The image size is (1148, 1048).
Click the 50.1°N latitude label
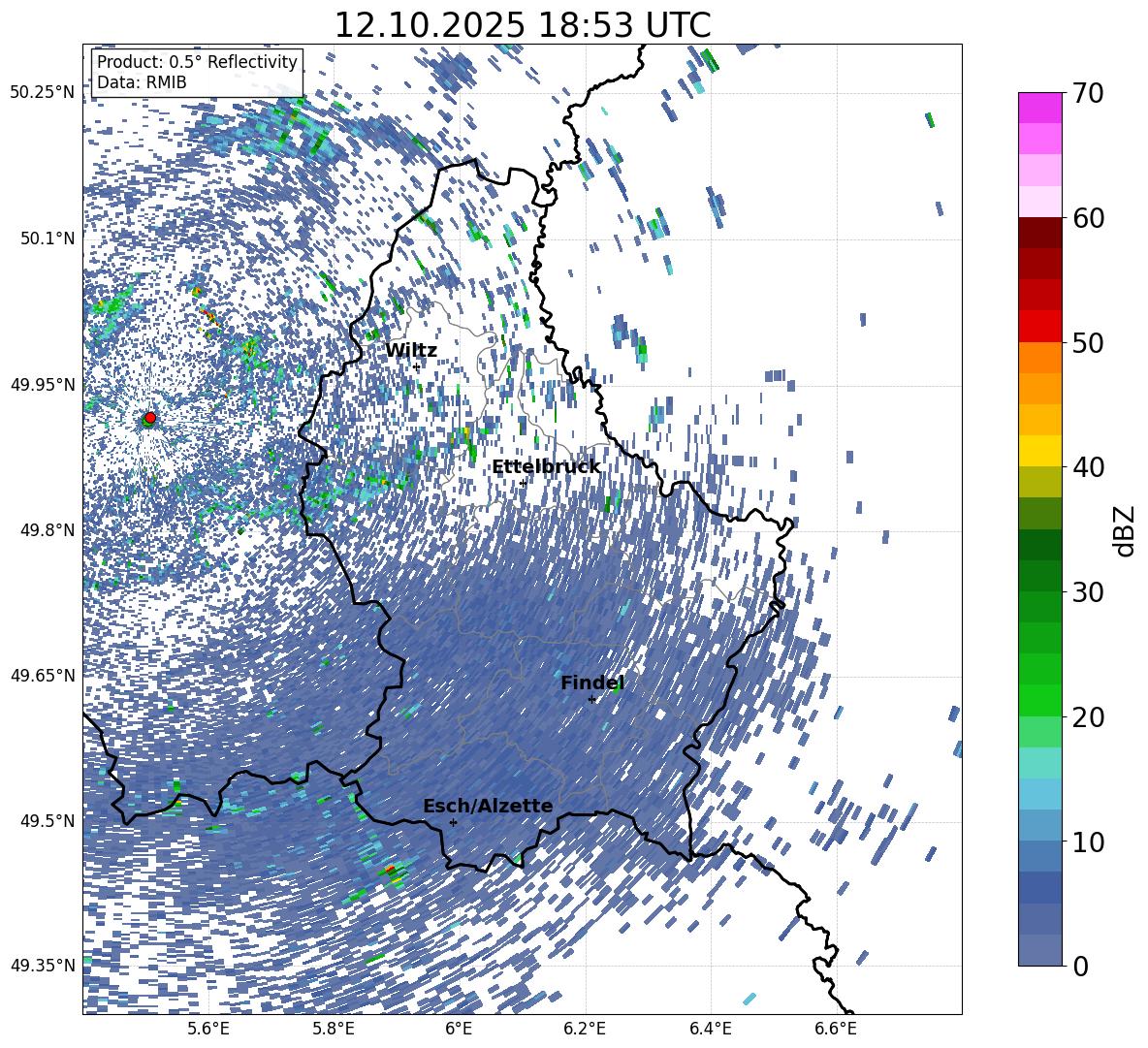(47, 238)
